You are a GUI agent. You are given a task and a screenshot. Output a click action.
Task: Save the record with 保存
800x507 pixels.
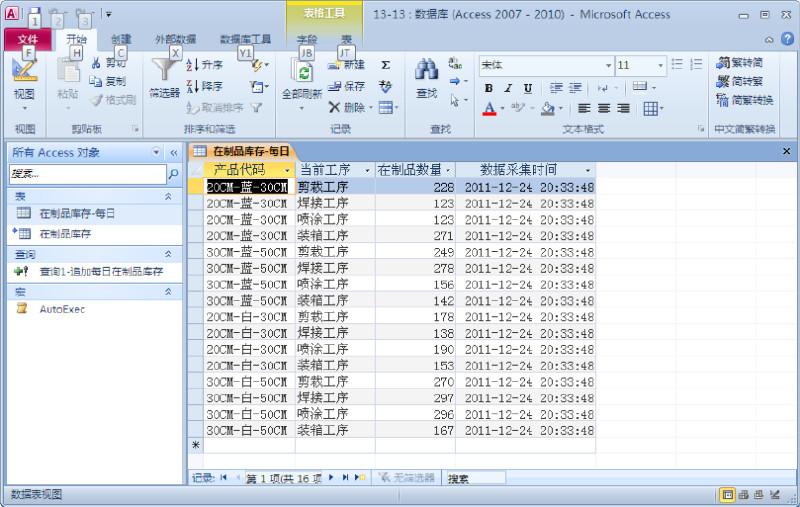coord(346,86)
